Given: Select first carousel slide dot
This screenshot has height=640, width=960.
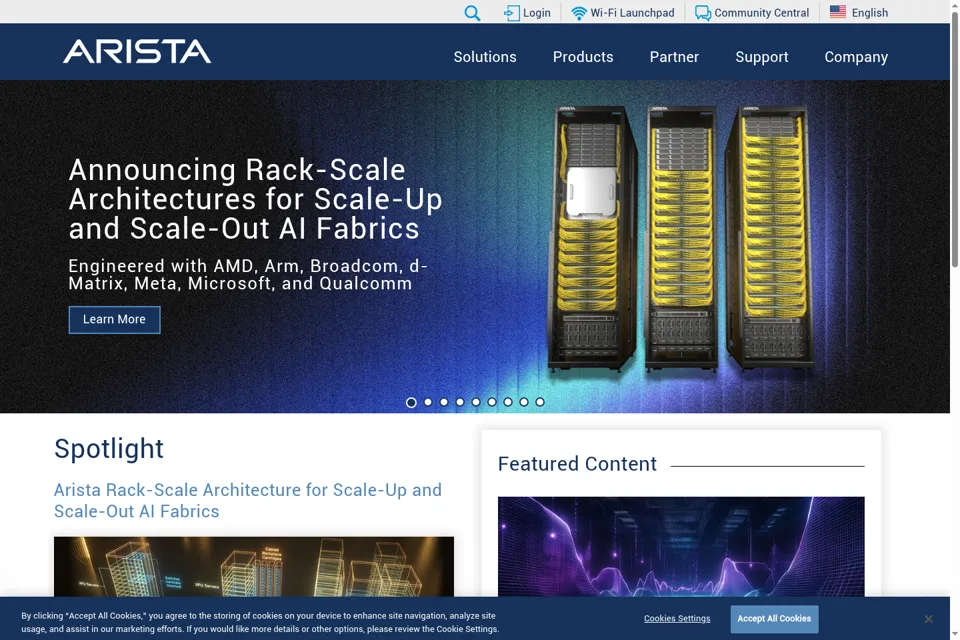Looking at the screenshot, I should click(411, 402).
